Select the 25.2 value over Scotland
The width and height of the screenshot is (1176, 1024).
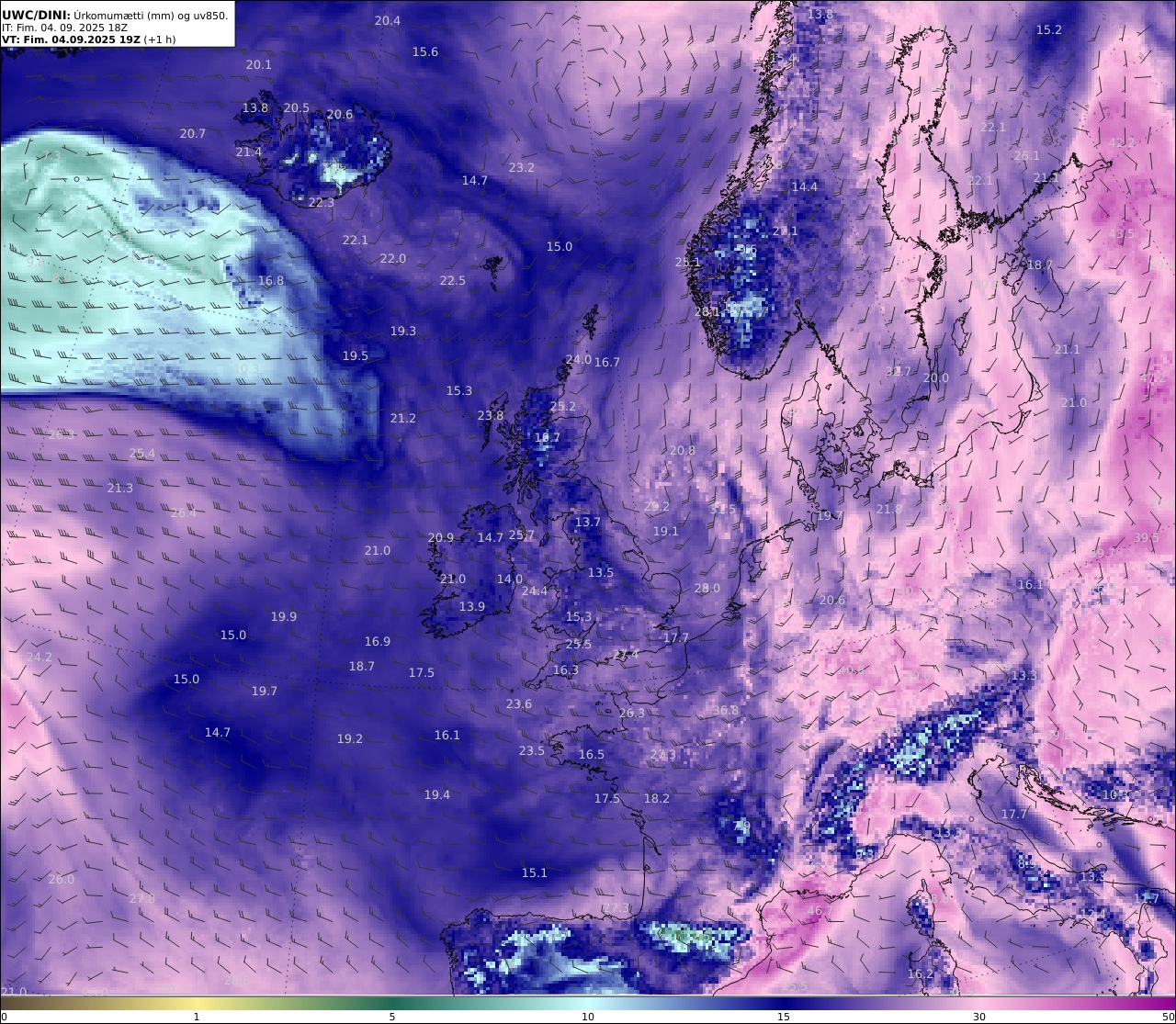tap(563, 406)
